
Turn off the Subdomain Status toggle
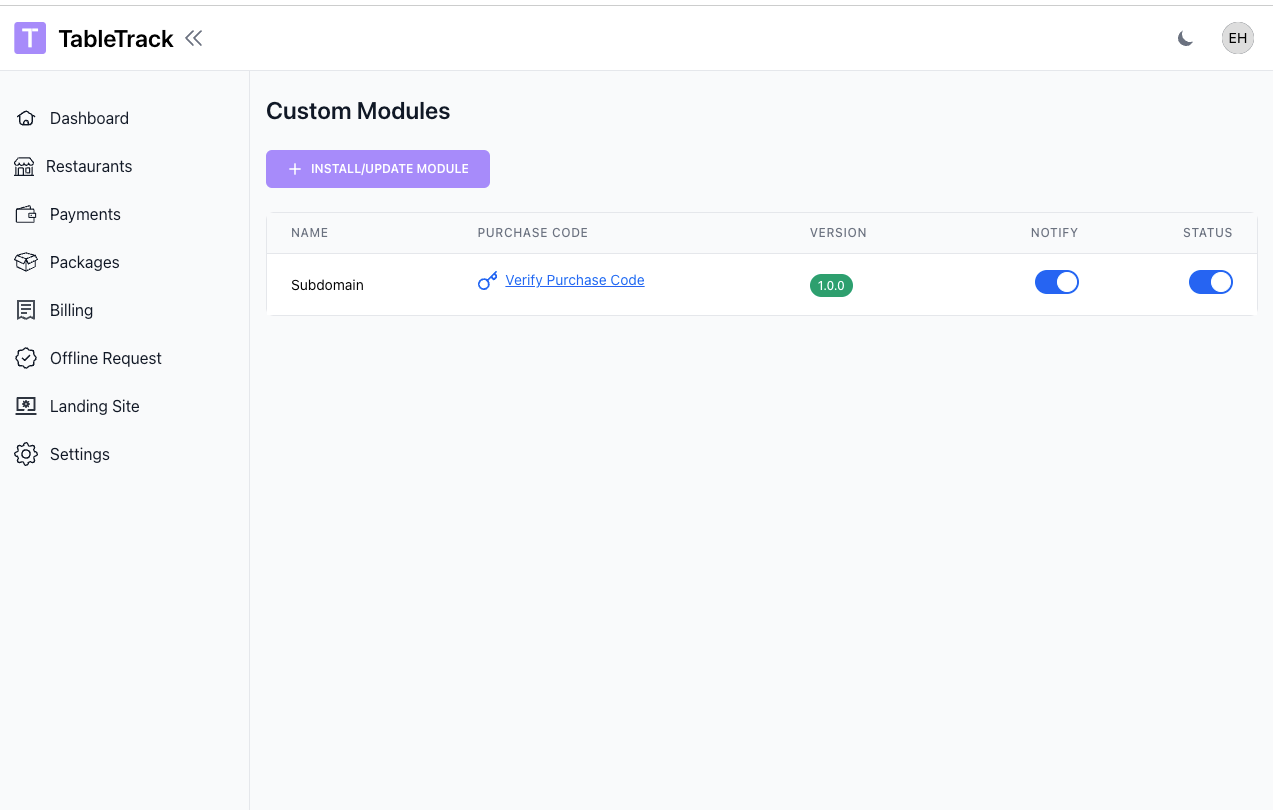pyautogui.click(x=1210, y=282)
